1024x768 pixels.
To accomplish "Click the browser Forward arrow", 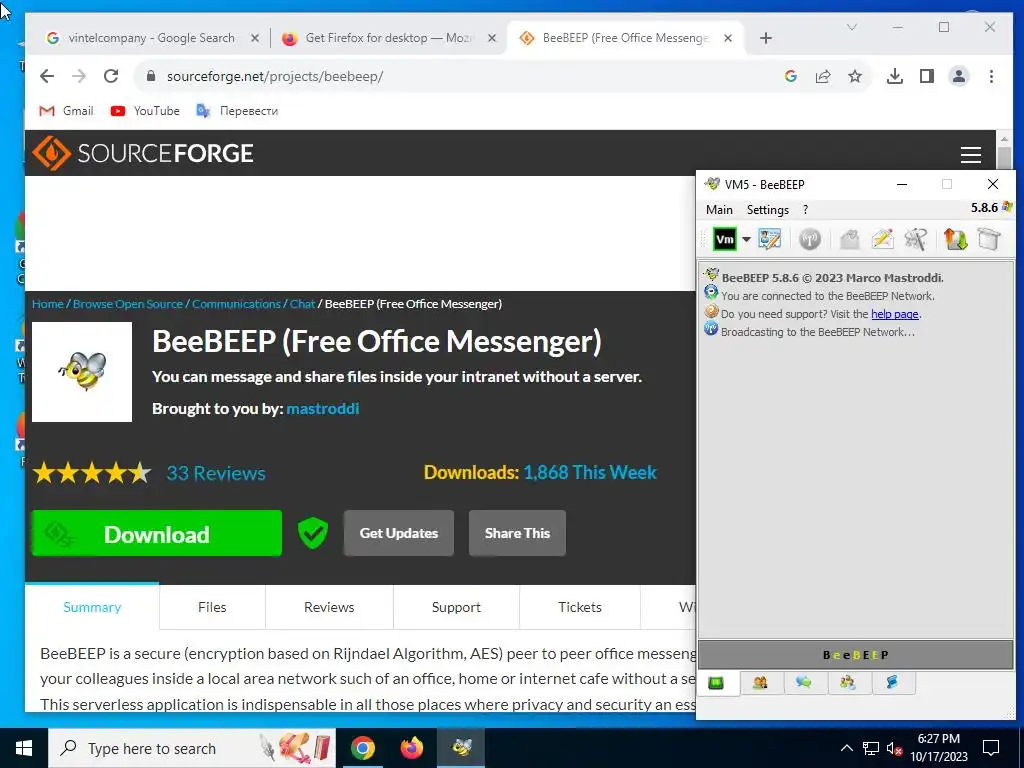I will tap(79, 76).
